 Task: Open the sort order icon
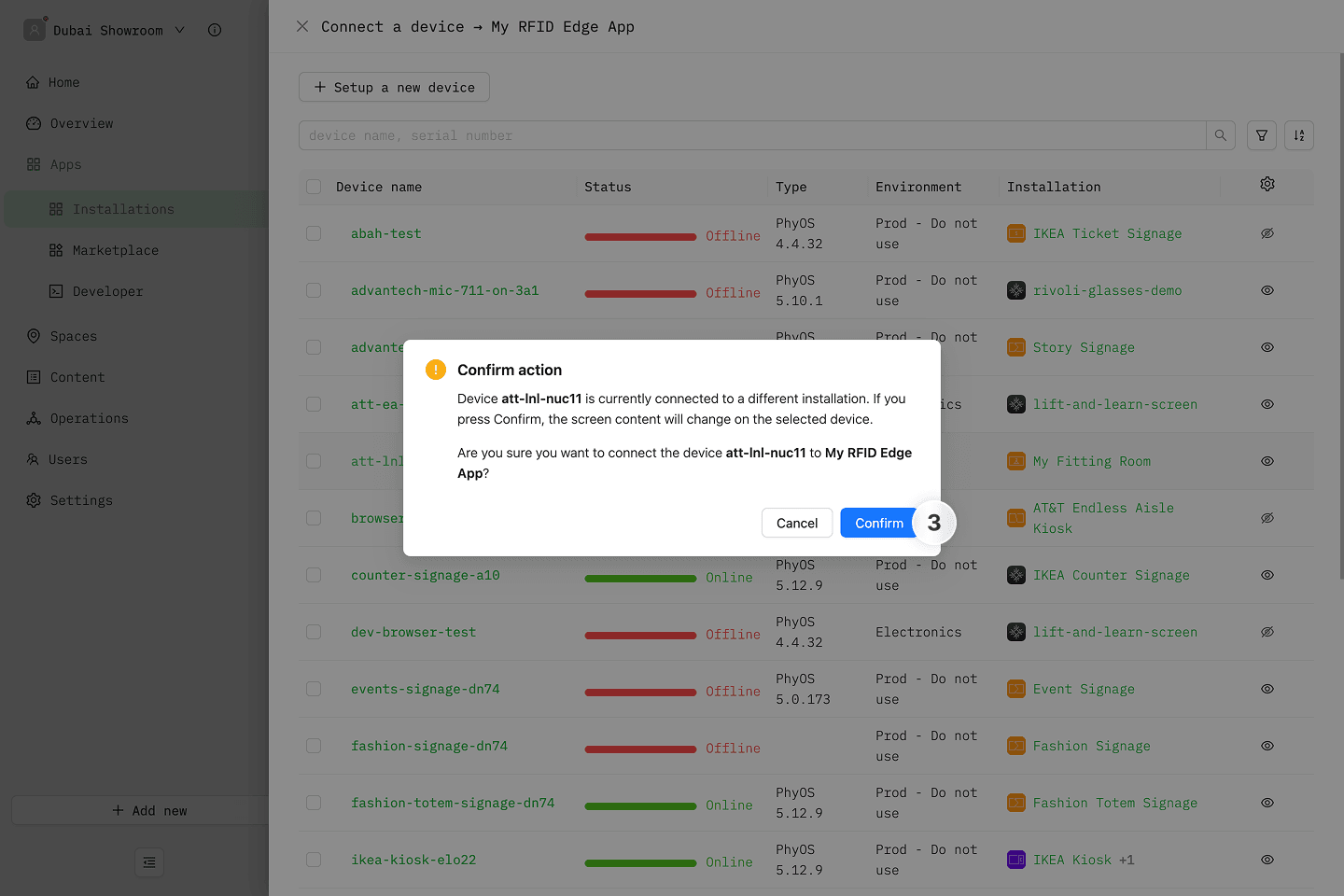tap(1299, 135)
